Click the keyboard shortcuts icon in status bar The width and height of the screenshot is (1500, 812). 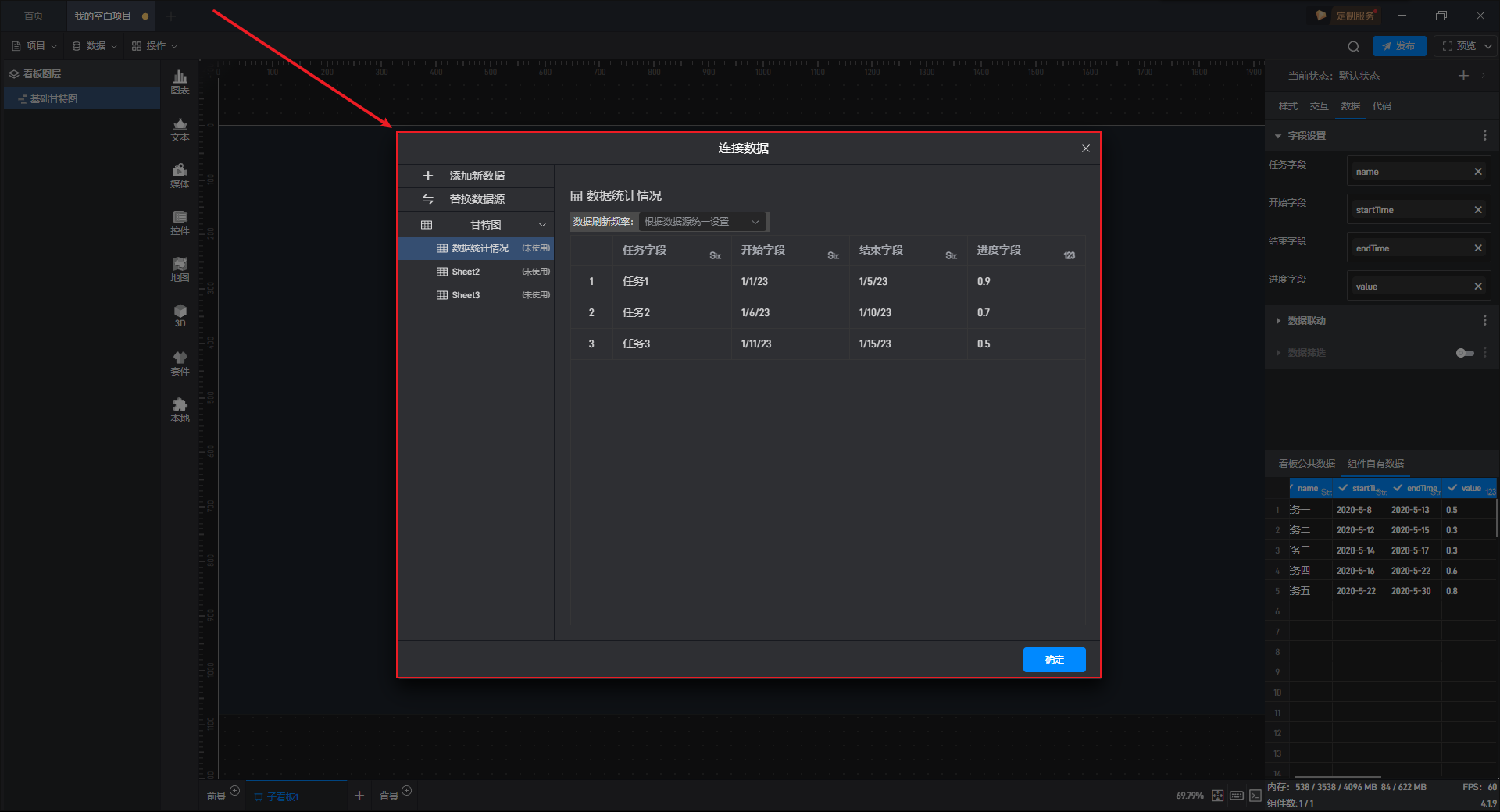pyautogui.click(x=1236, y=796)
